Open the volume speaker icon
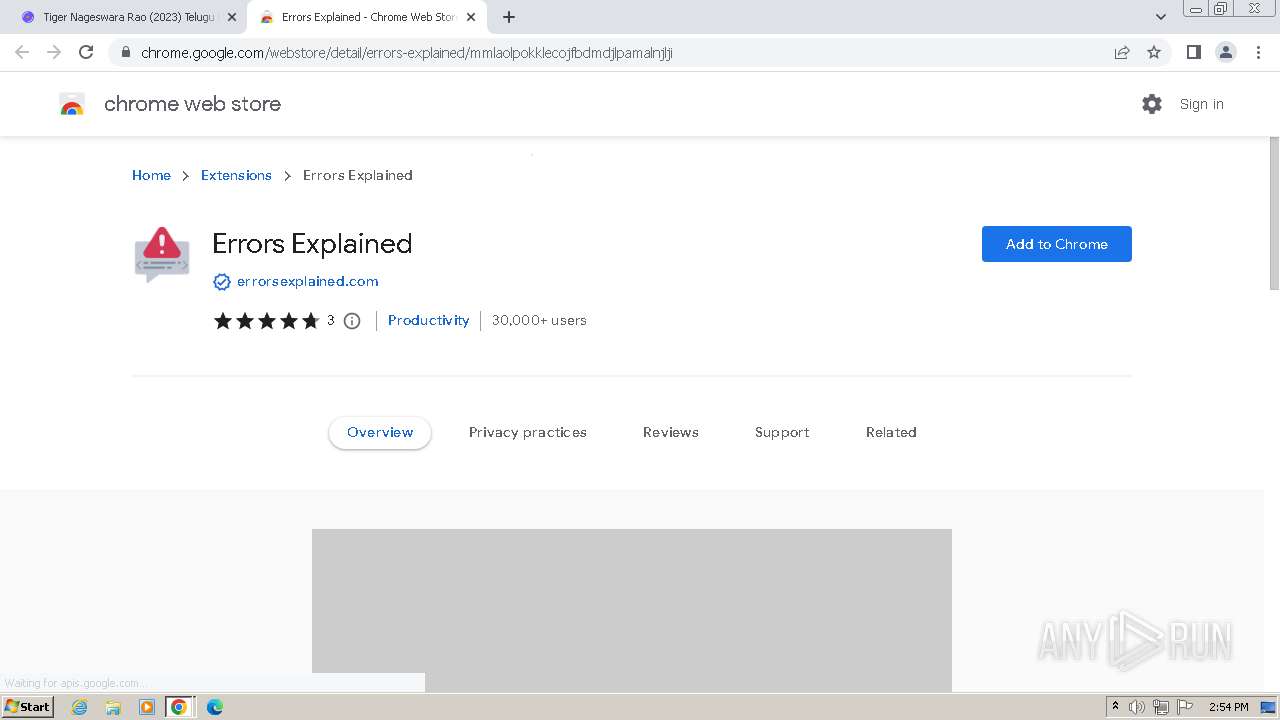Image resolution: width=1280 pixels, height=720 pixels. click(1137, 707)
